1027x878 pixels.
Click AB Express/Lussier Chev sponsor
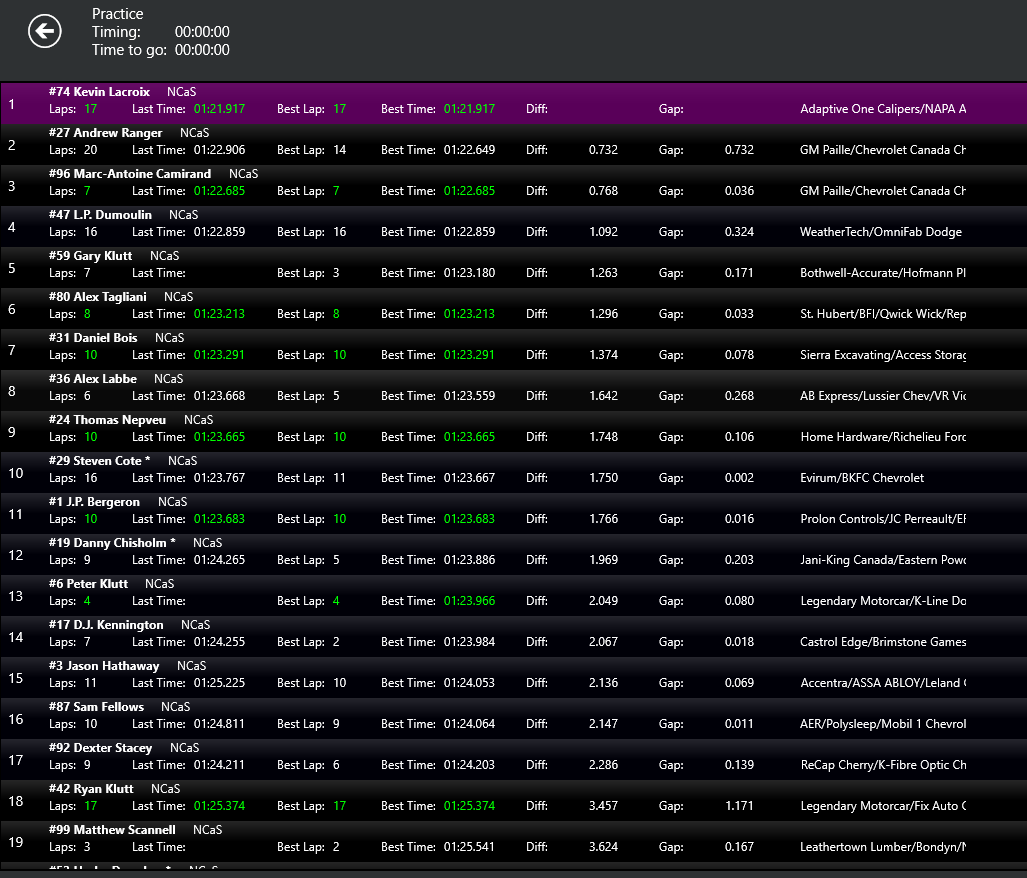click(x=883, y=396)
